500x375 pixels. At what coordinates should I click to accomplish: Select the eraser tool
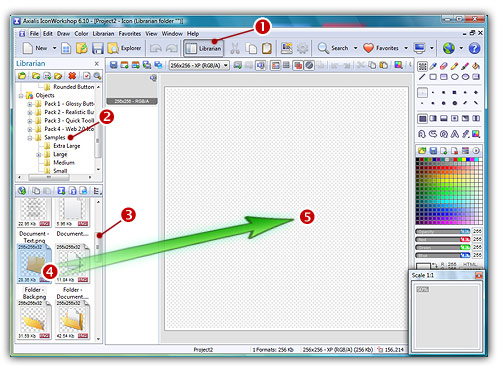444,66
